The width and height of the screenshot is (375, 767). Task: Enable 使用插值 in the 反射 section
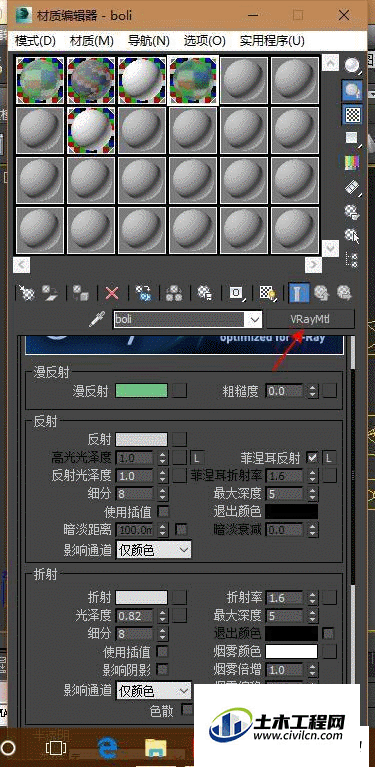[x=163, y=512]
